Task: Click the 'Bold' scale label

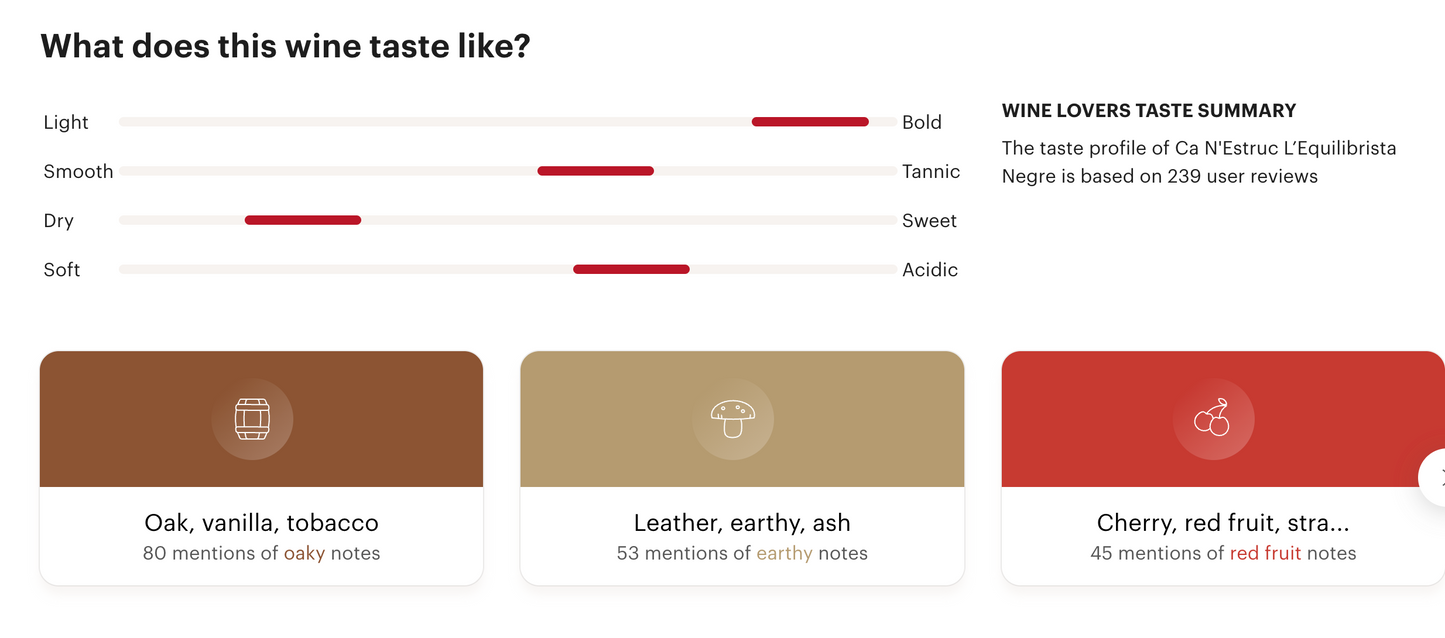Action: pyautogui.click(x=921, y=122)
